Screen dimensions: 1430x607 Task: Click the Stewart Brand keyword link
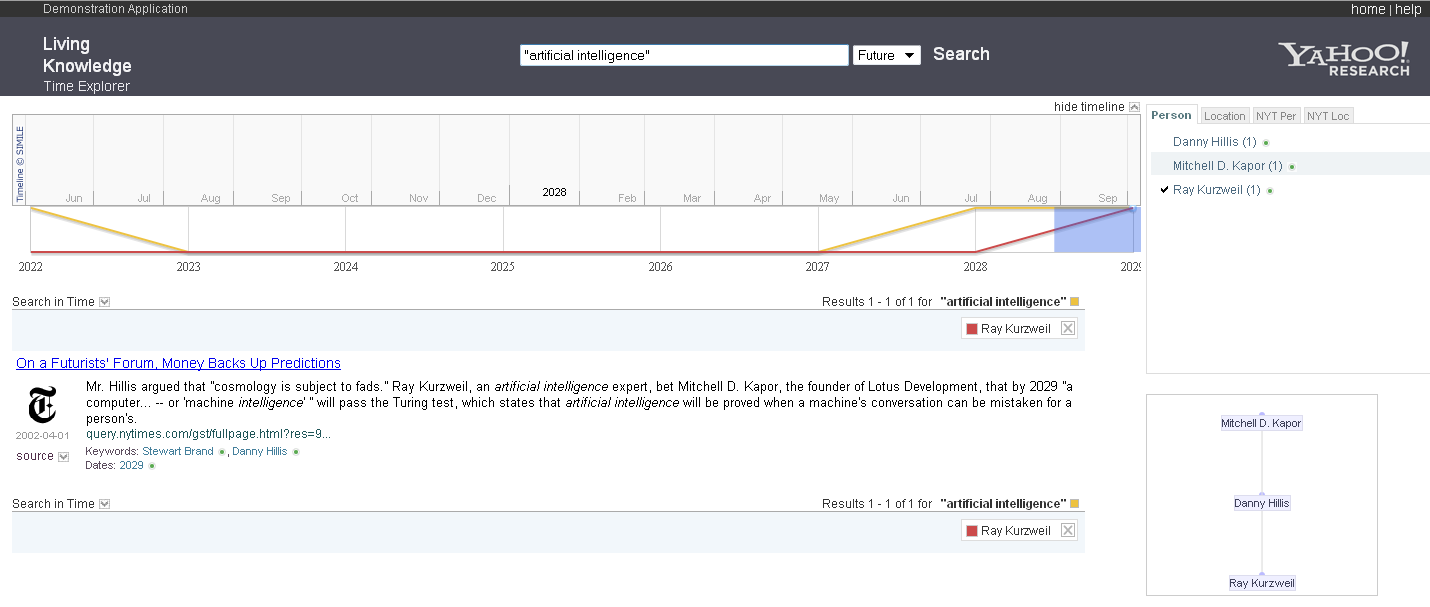coord(178,451)
